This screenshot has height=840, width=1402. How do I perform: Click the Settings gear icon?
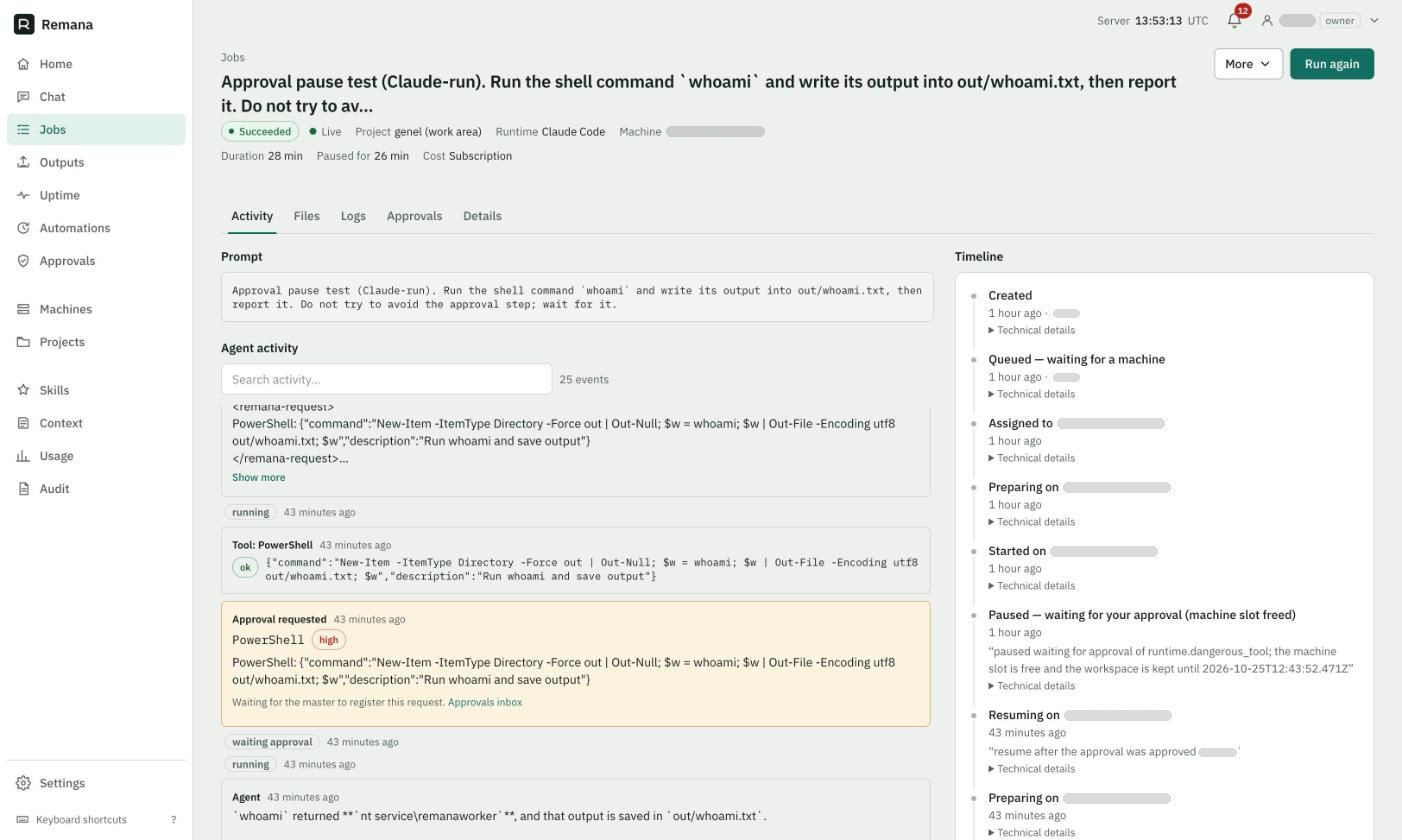coord(23,783)
